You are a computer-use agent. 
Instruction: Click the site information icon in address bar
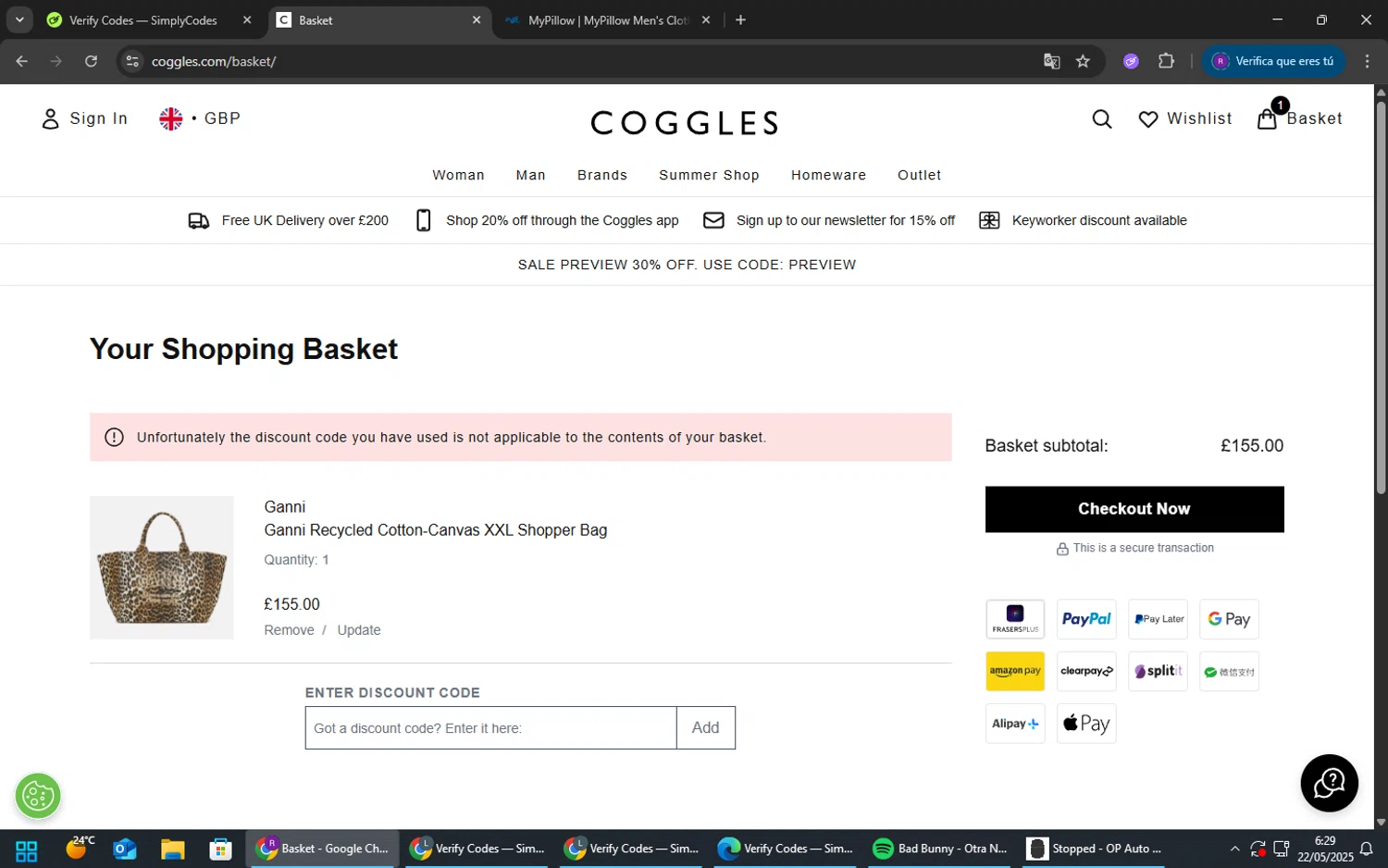pyautogui.click(x=132, y=61)
